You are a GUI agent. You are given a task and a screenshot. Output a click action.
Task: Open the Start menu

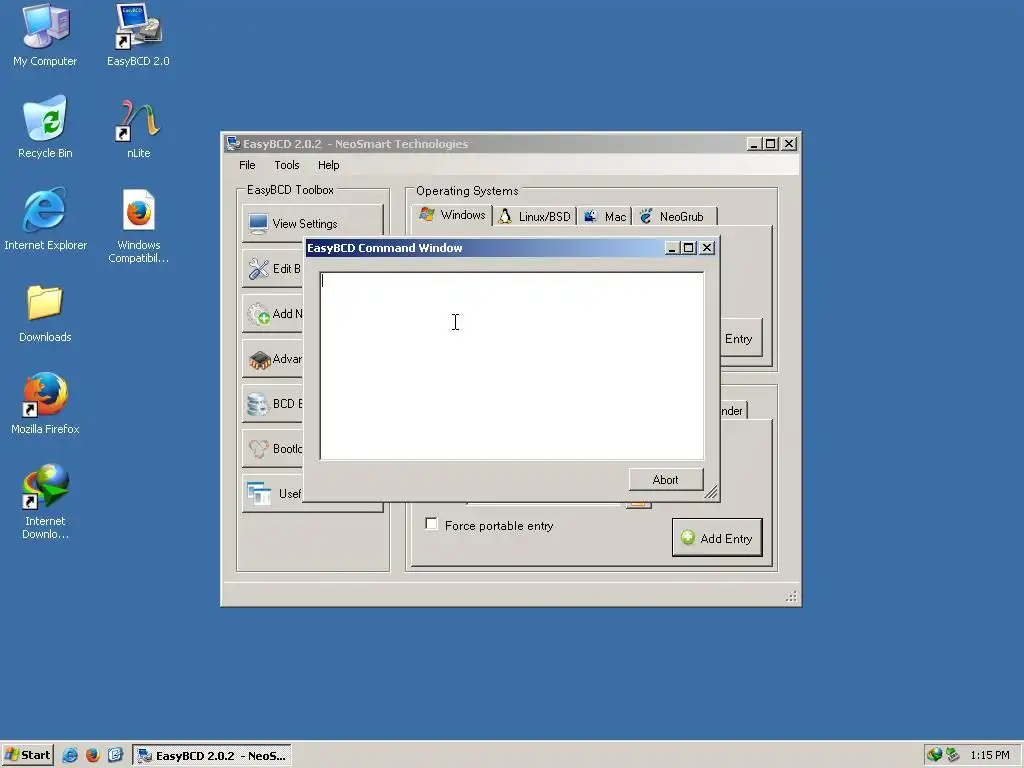[27, 755]
